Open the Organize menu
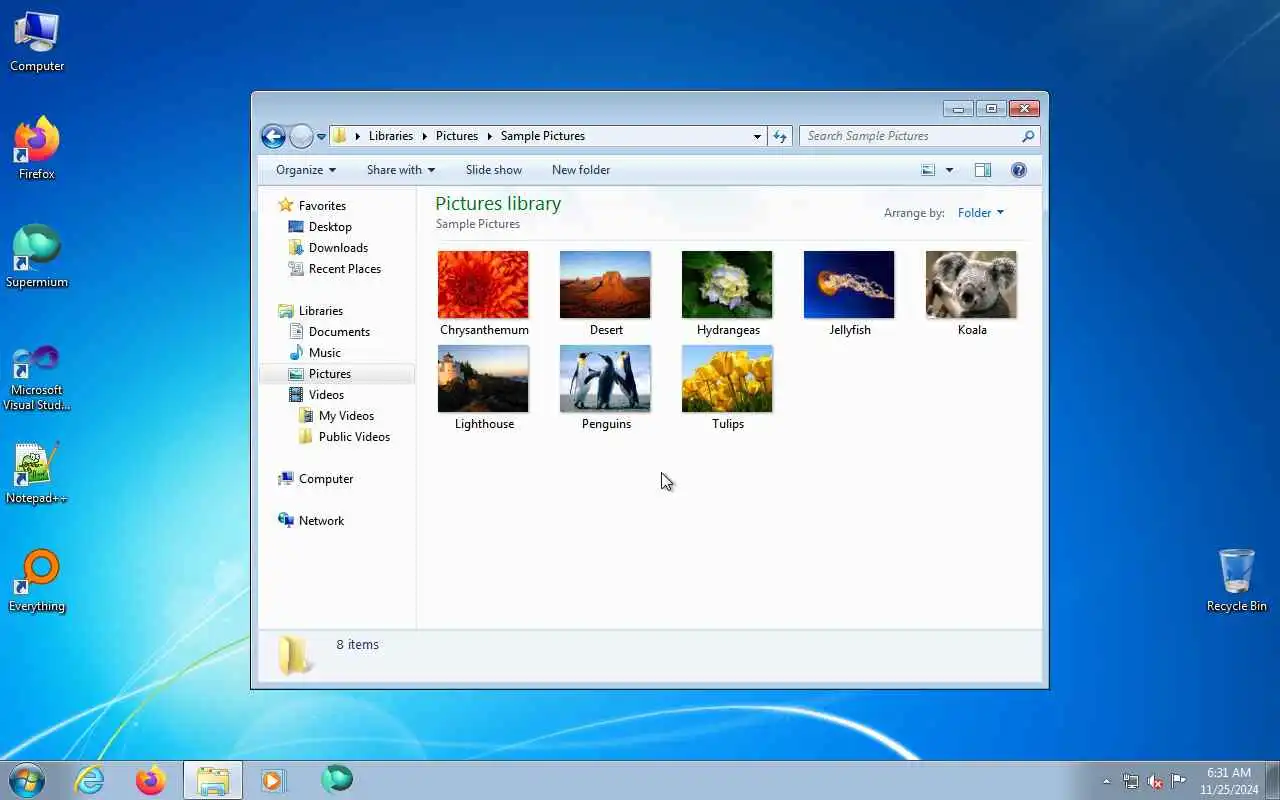The image size is (1280, 800). pos(306,170)
